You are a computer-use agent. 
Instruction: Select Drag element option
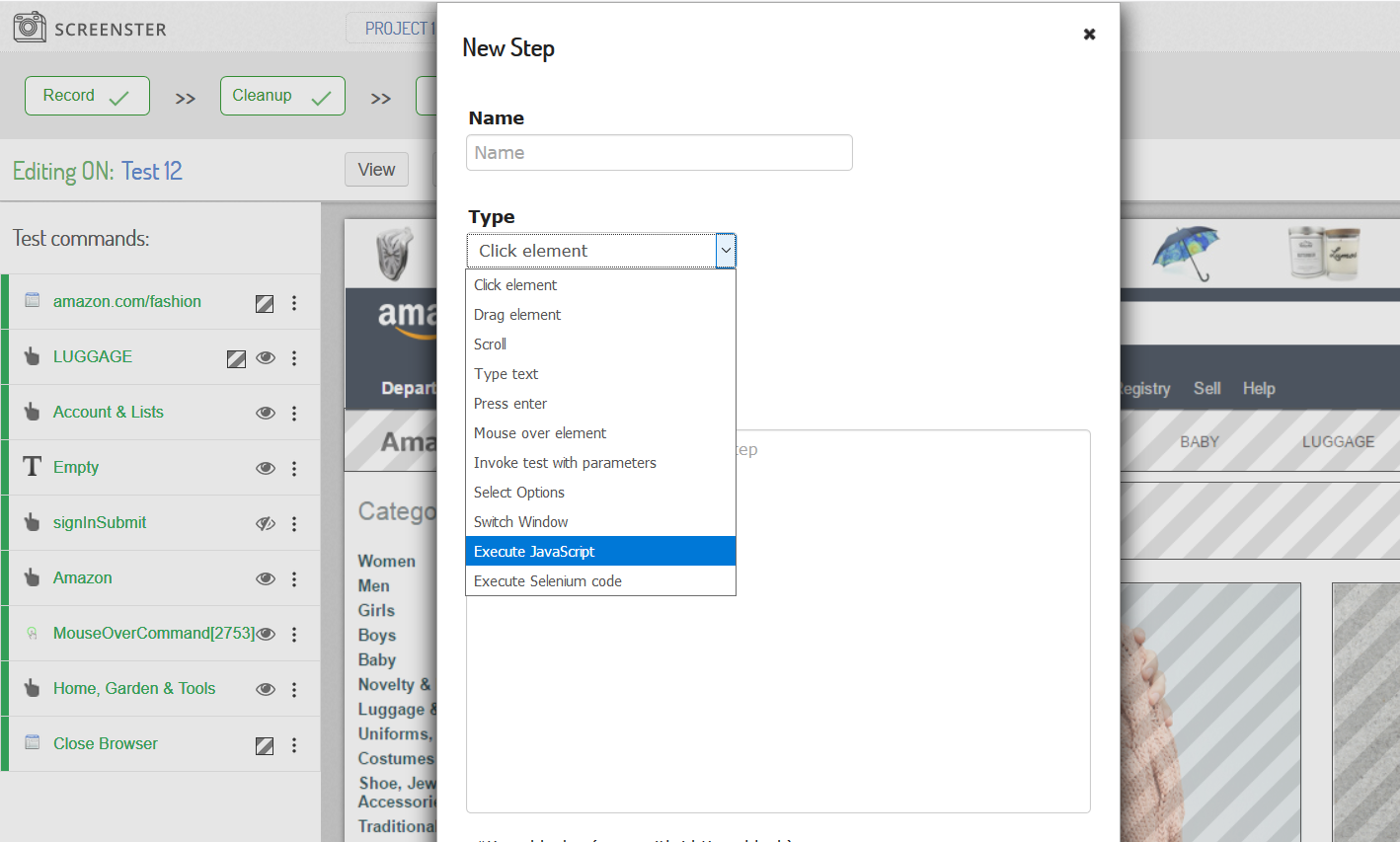tap(600, 314)
